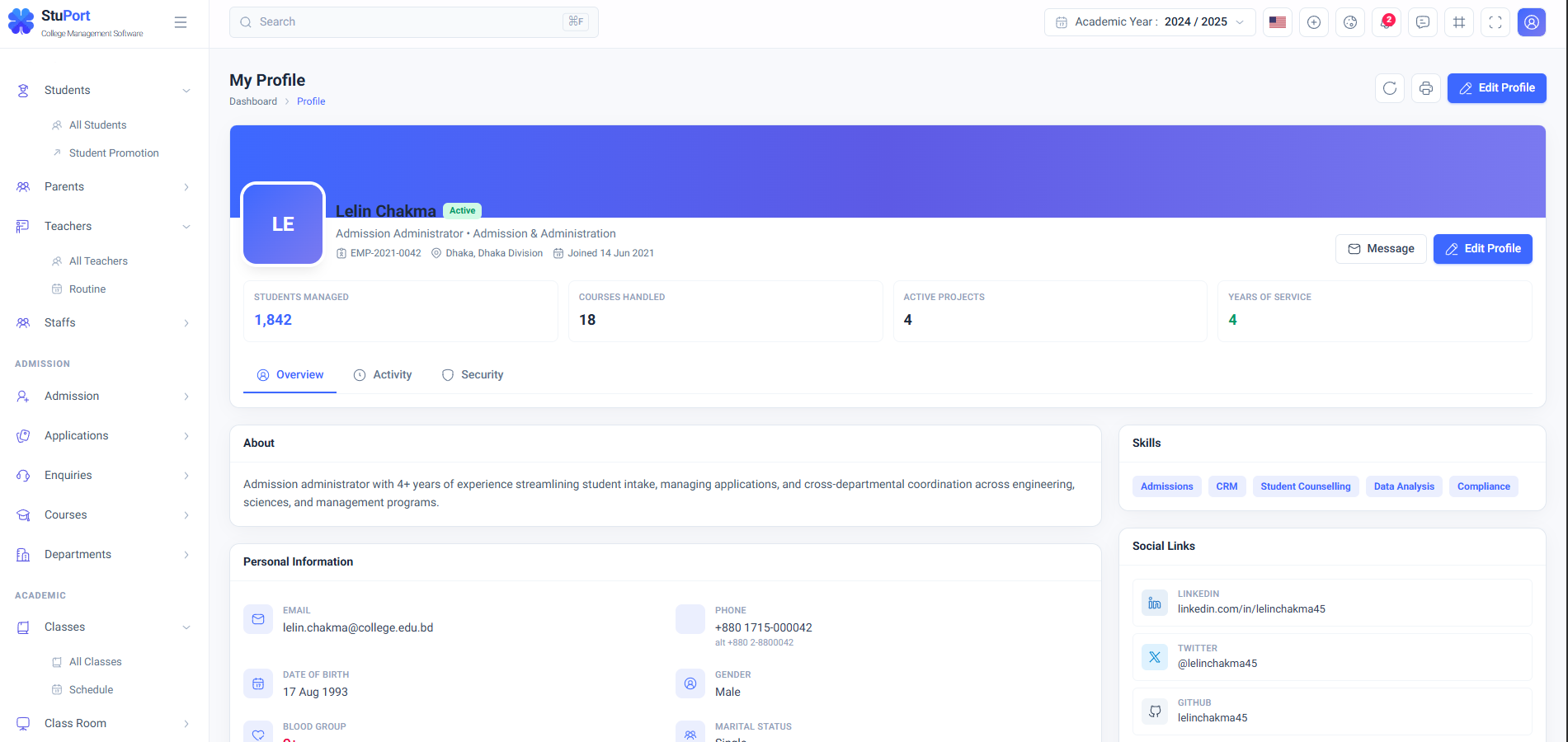Open the theme switcher icon next to the notification bell
The image size is (1568, 742).
(1350, 22)
